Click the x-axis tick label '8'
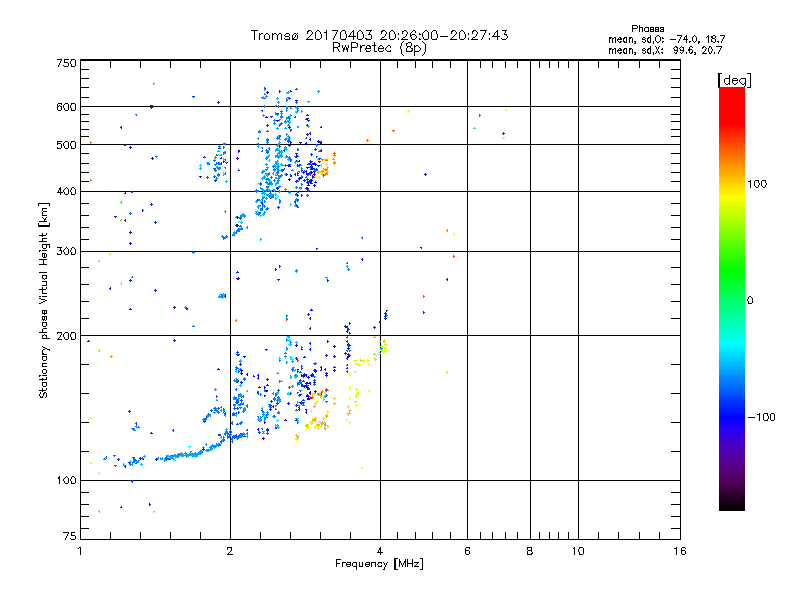The width and height of the screenshot is (800, 600). [x=530, y=551]
